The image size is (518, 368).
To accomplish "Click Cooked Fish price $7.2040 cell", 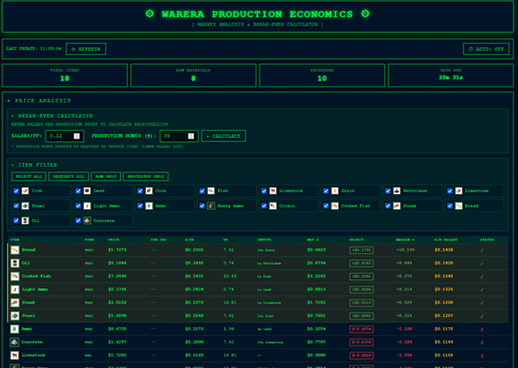I will (x=117, y=276).
